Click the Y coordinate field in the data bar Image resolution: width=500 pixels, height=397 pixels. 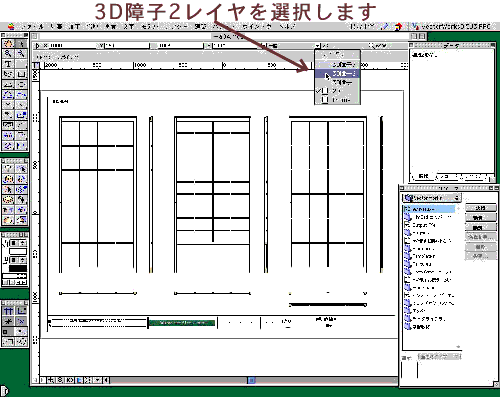pos(127,45)
